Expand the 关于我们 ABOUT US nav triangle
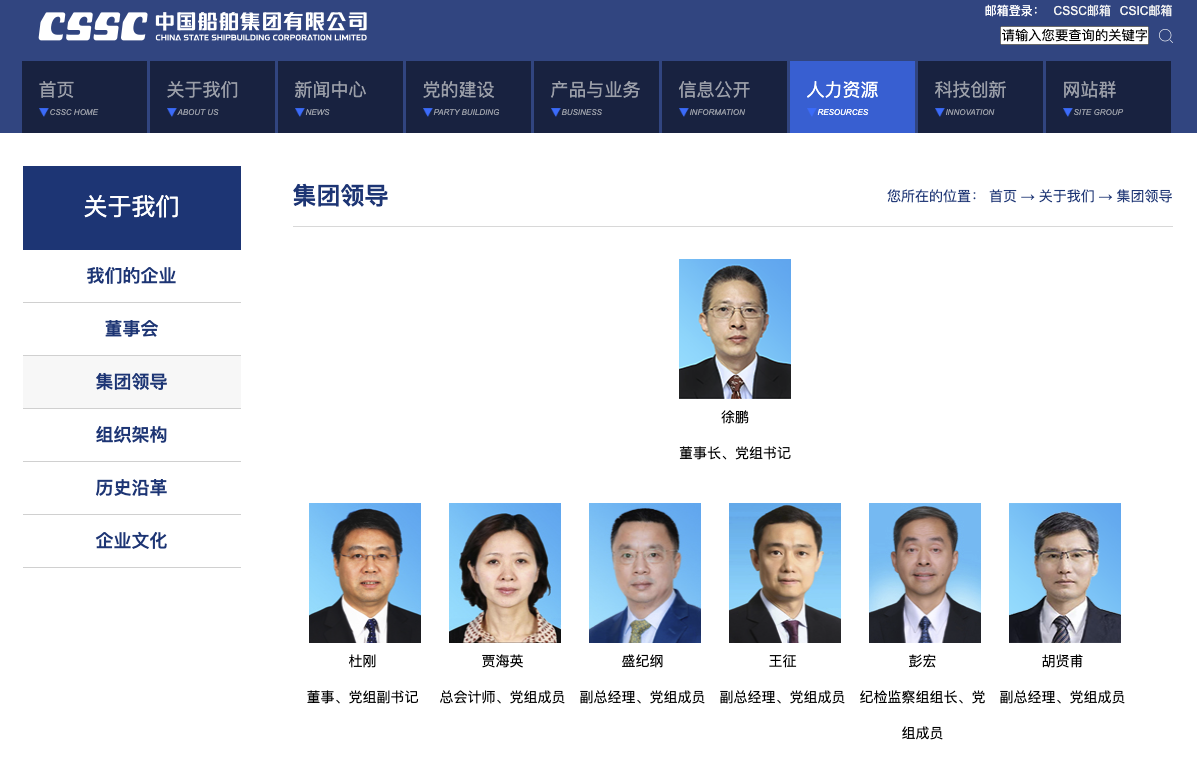The image size is (1197, 764). [172, 112]
